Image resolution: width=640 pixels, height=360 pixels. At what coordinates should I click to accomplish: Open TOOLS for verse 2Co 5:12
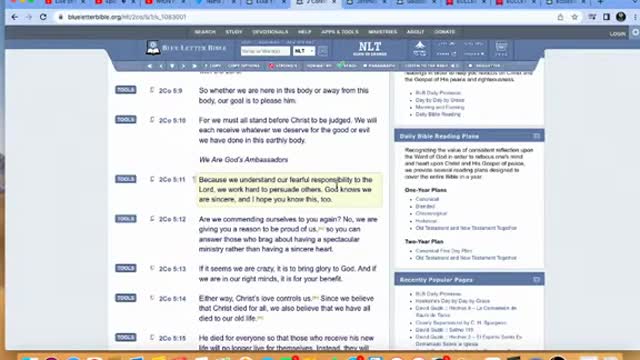tap(126, 219)
